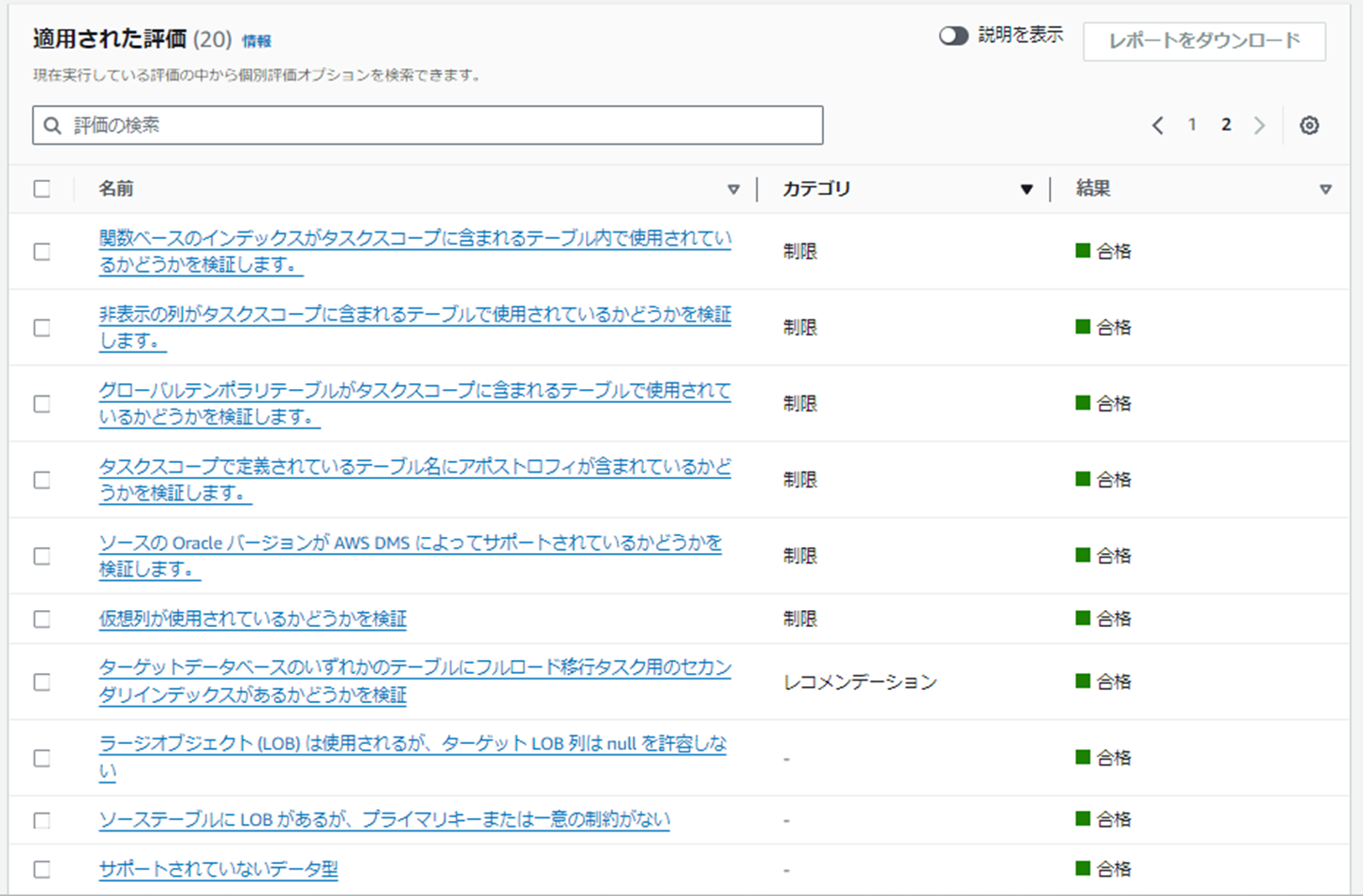
Task: Click the previous page chevron arrow
Action: [x=1159, y=125]
